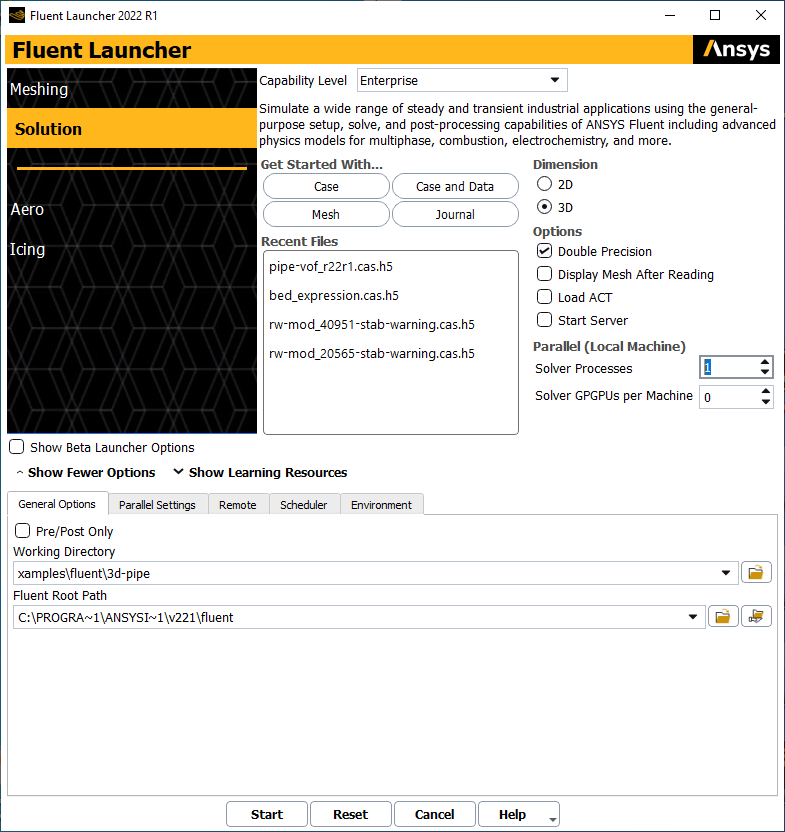The height and width of the screenshot is (832, 785).
Task: Close the Fluent Launcher window
Action: [761, 15]
